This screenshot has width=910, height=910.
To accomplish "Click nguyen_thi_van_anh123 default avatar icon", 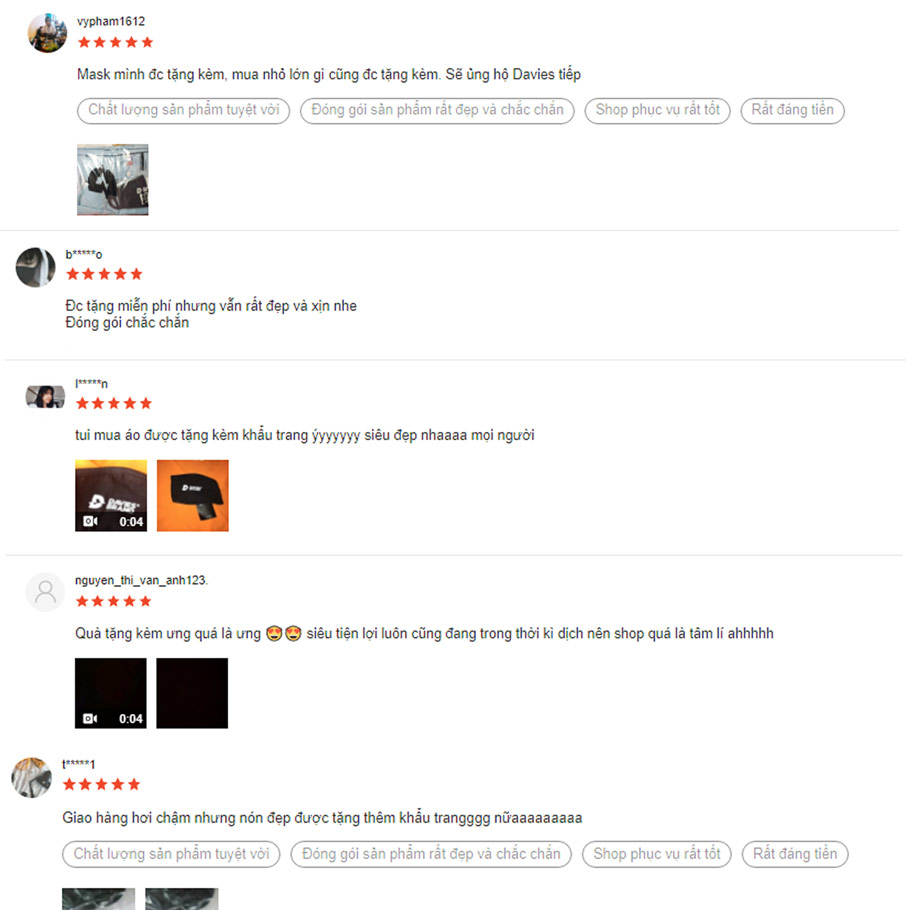I will pyautogui.click(x=45, y=592).
